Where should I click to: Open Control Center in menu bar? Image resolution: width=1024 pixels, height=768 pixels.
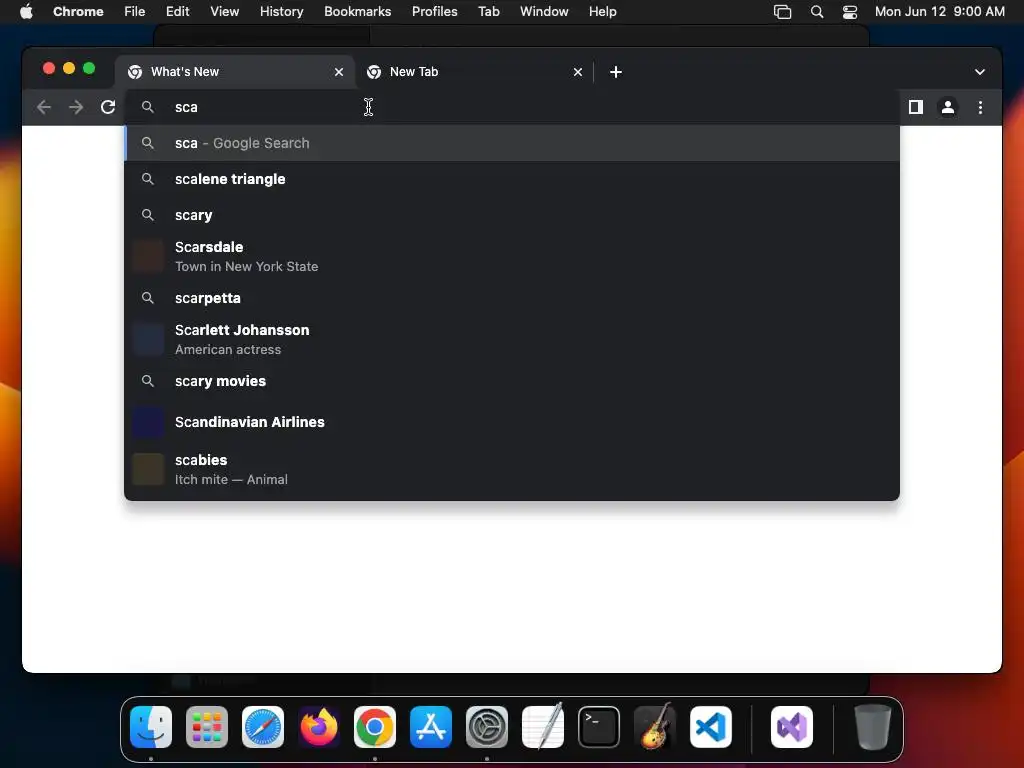pos(850,12)
